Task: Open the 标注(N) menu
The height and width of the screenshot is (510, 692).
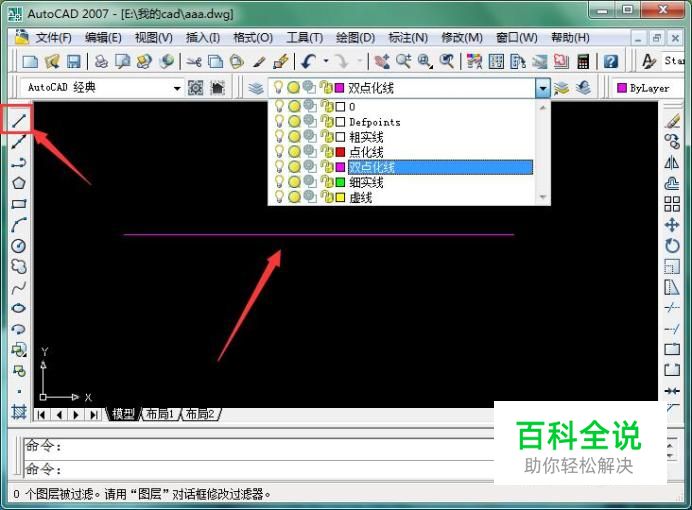Action: (408, 38)
